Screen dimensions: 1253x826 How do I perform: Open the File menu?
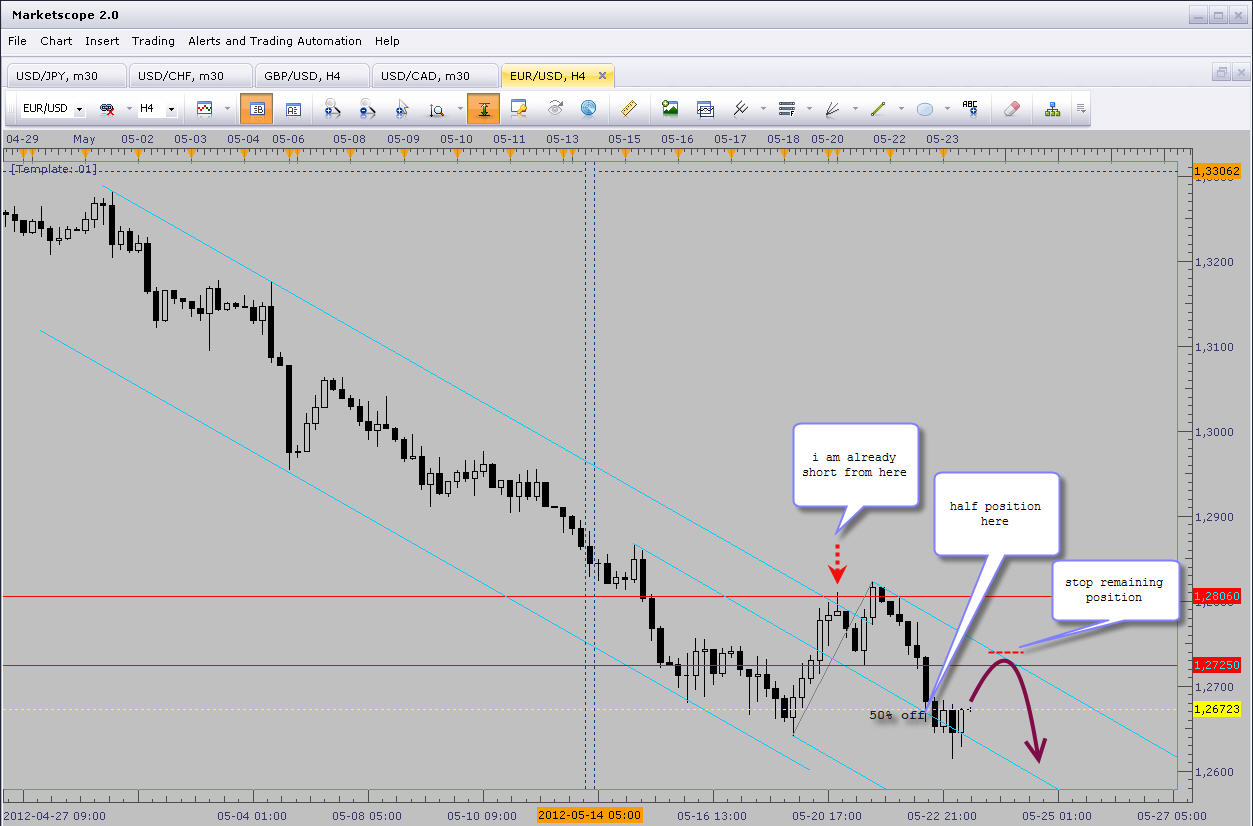pos(17,41)
